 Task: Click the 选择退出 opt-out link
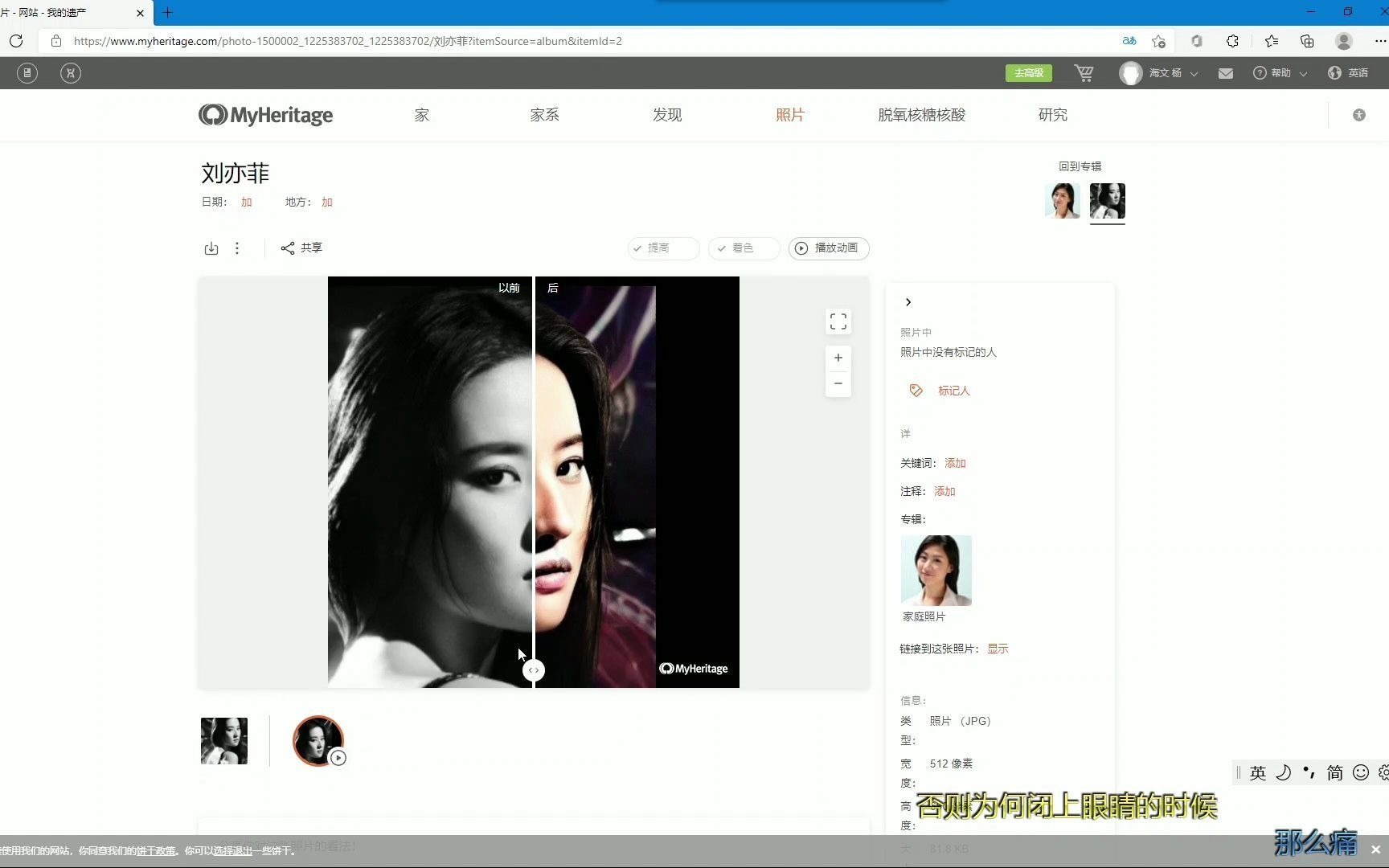pyautogui.click(x=232, y=850)
